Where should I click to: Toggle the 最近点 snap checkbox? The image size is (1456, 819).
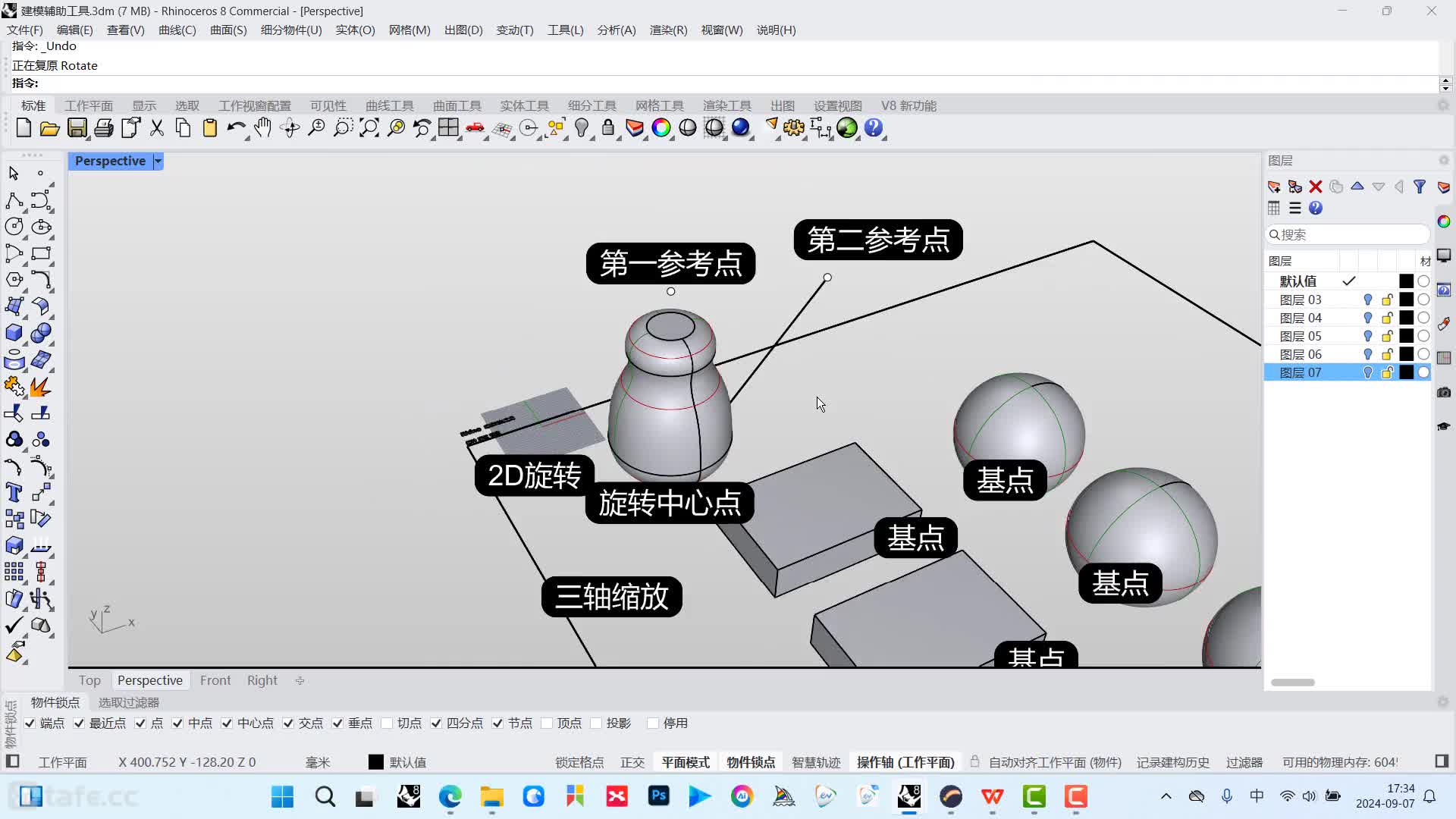pyautogui.click(x=79, y=723)
